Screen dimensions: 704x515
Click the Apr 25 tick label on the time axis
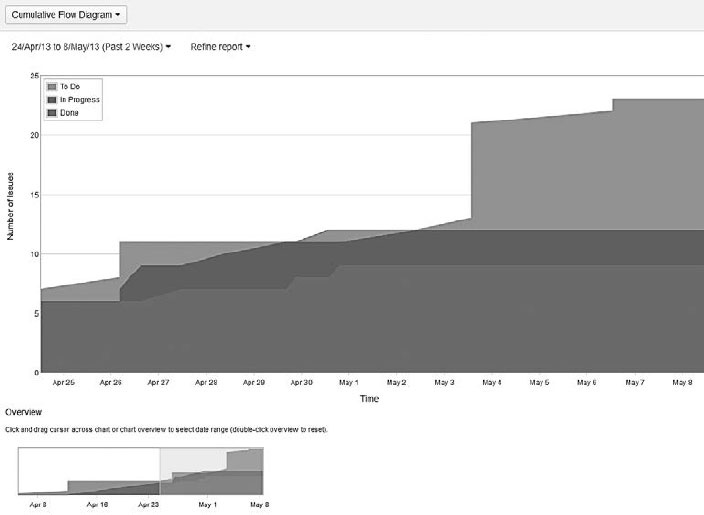62,382
